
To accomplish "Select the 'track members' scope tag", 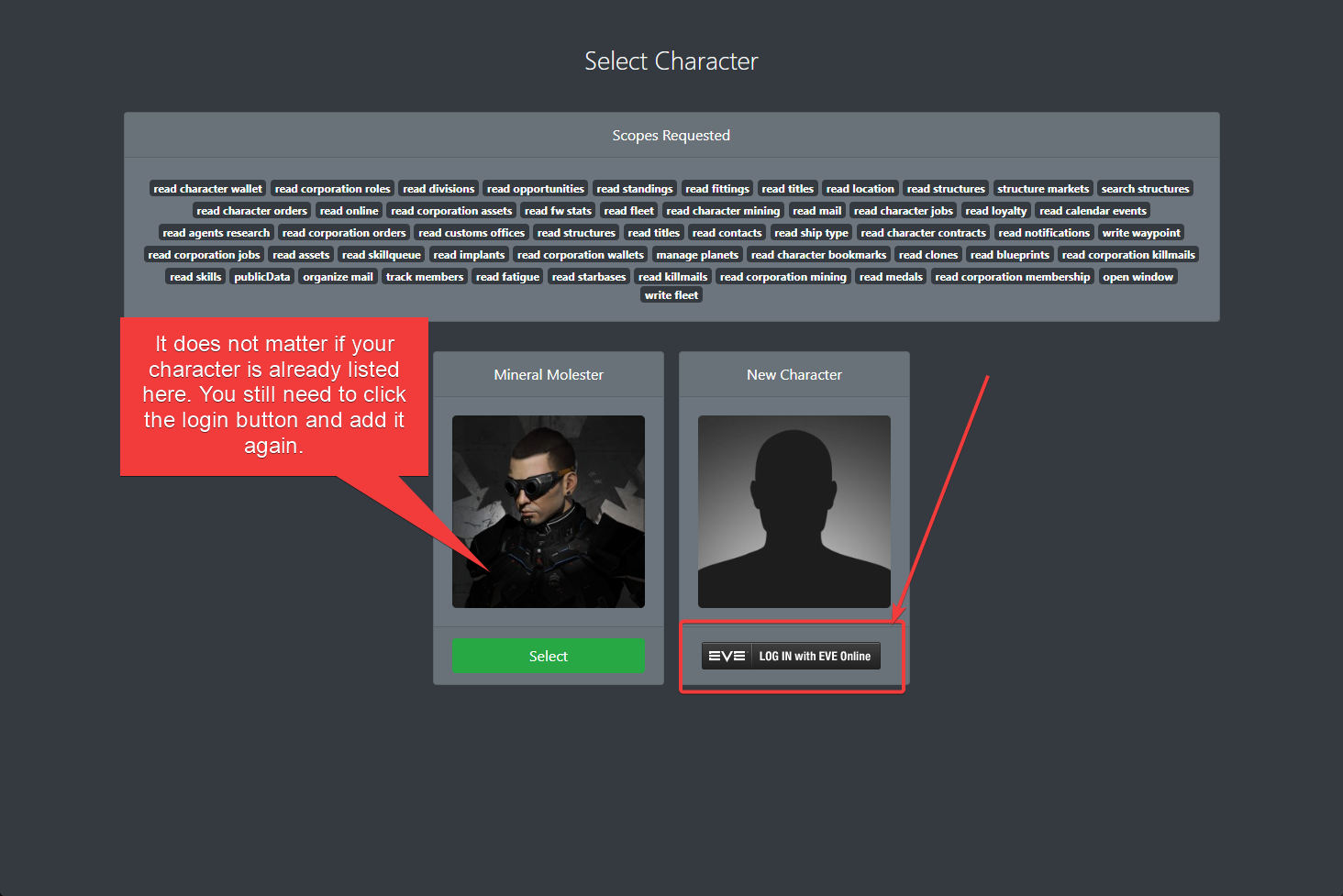I will point(425,276).
